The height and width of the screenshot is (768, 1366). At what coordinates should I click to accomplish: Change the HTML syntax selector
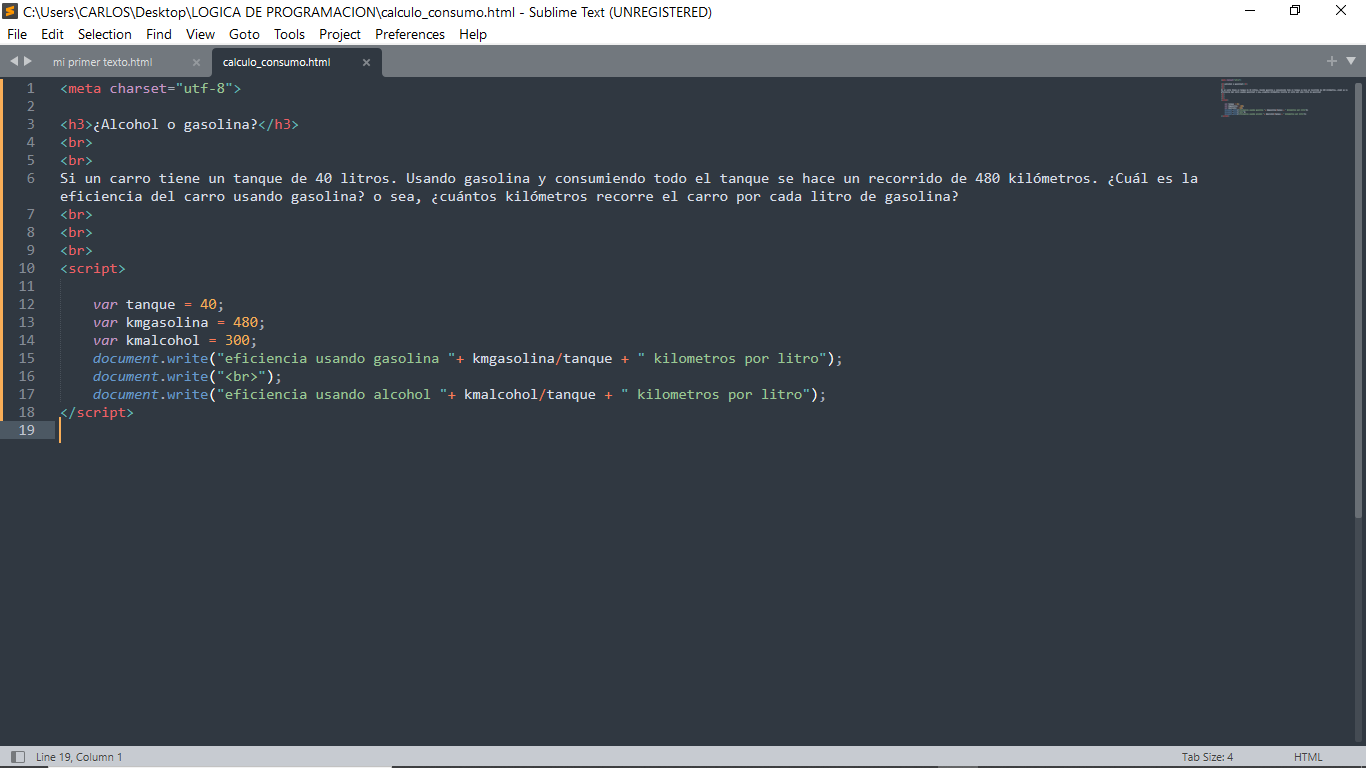point(1308,757)
